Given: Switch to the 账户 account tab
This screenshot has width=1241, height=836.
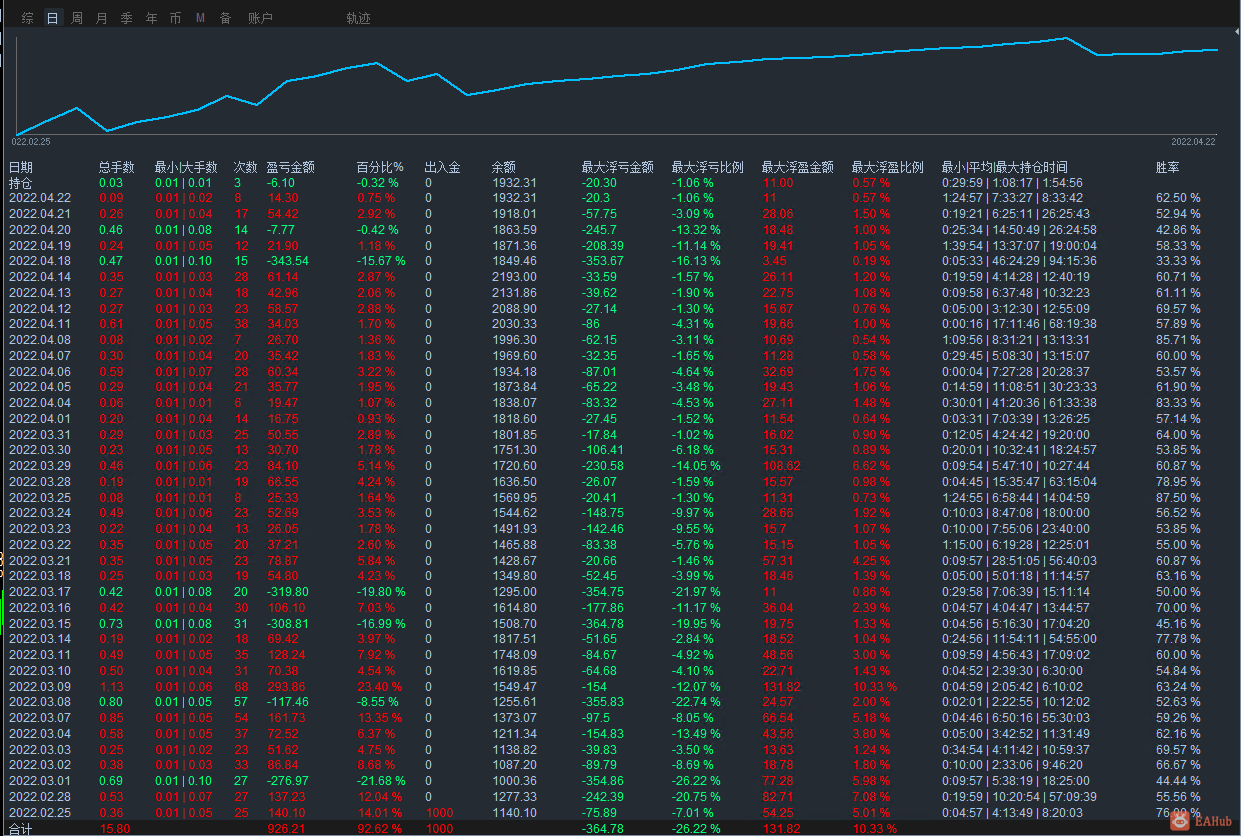Looking at the screenshot, I should [260, 18].
